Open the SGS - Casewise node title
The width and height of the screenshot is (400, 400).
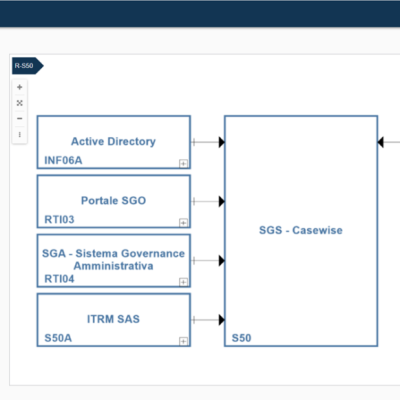[x=301, y=230]
